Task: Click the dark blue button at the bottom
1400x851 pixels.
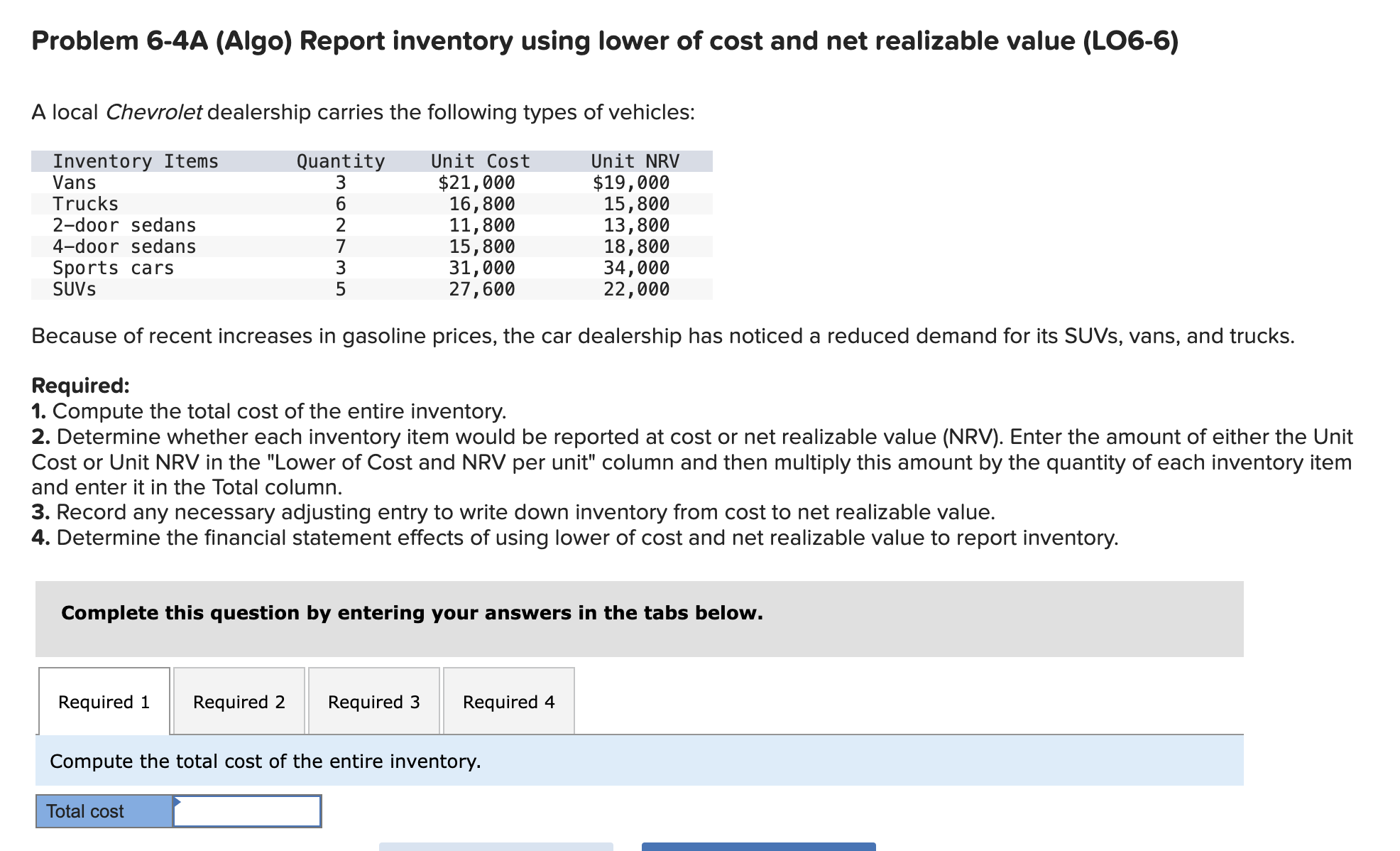Action: [757, 847]
